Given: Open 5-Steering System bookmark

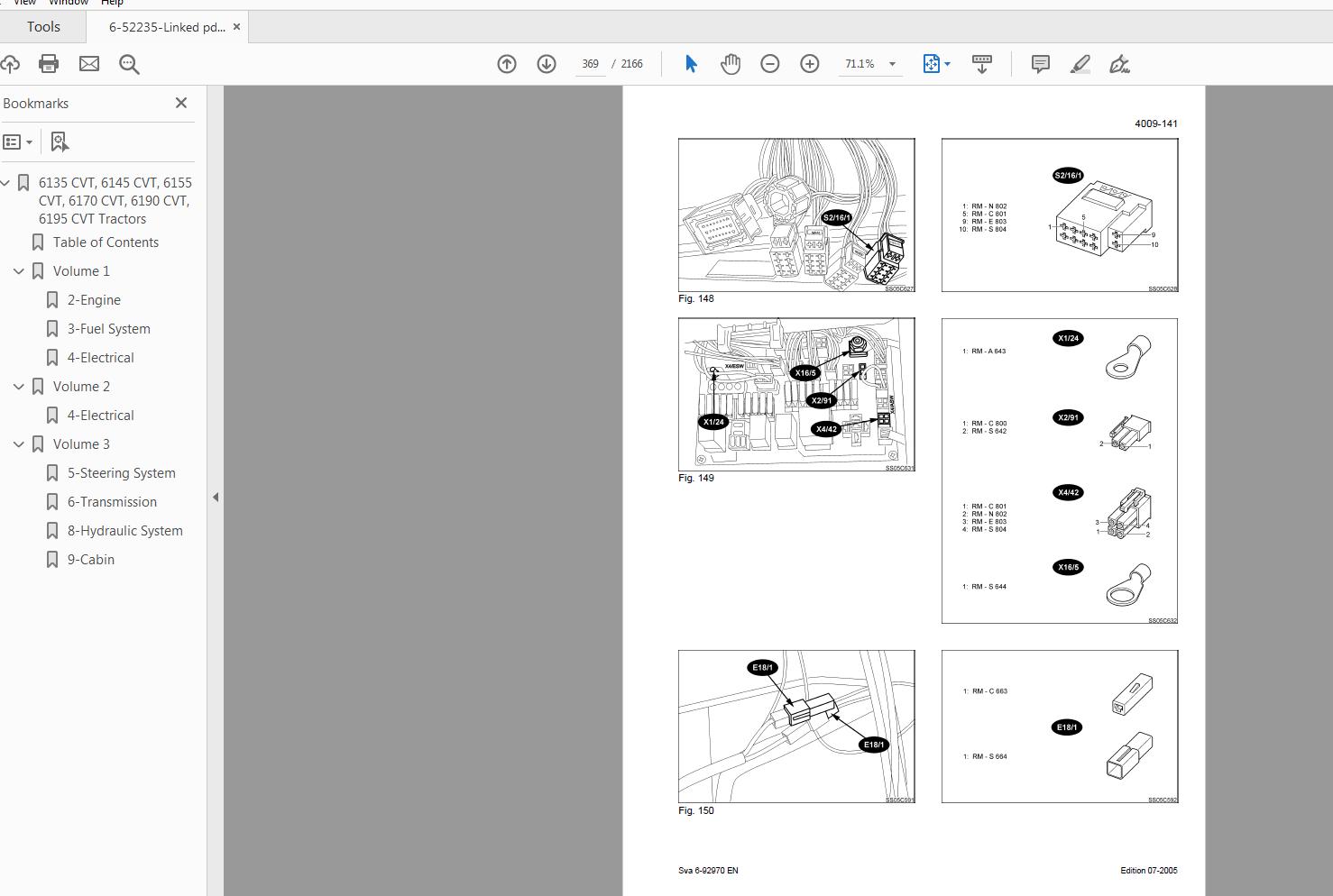Looking at the screenshot, I should 122,473.
